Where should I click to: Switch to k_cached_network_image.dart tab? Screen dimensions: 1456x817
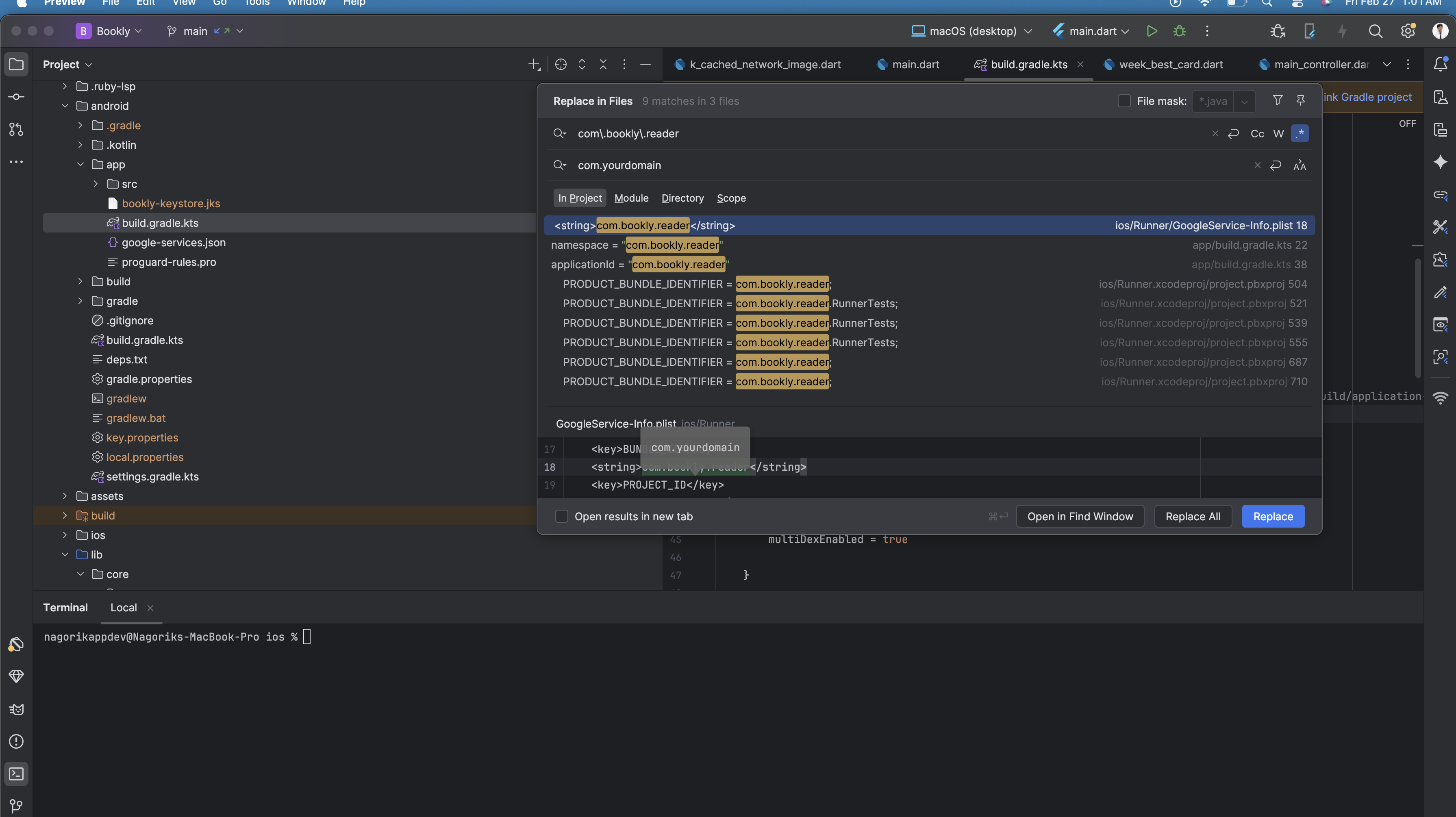coord(757,65)
